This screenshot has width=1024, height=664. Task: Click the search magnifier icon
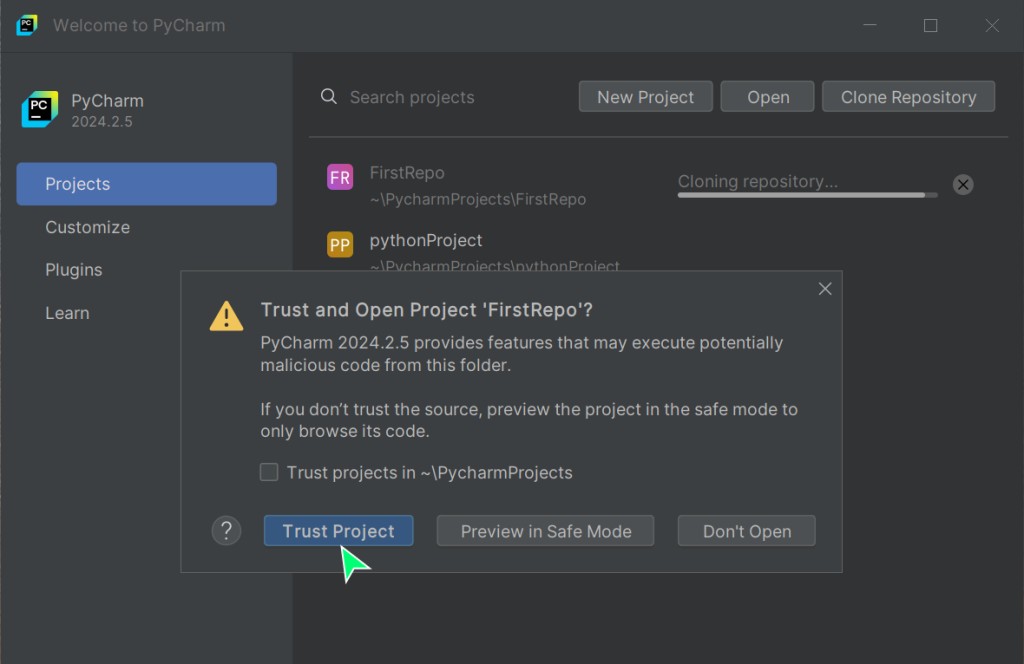[328, 97]
